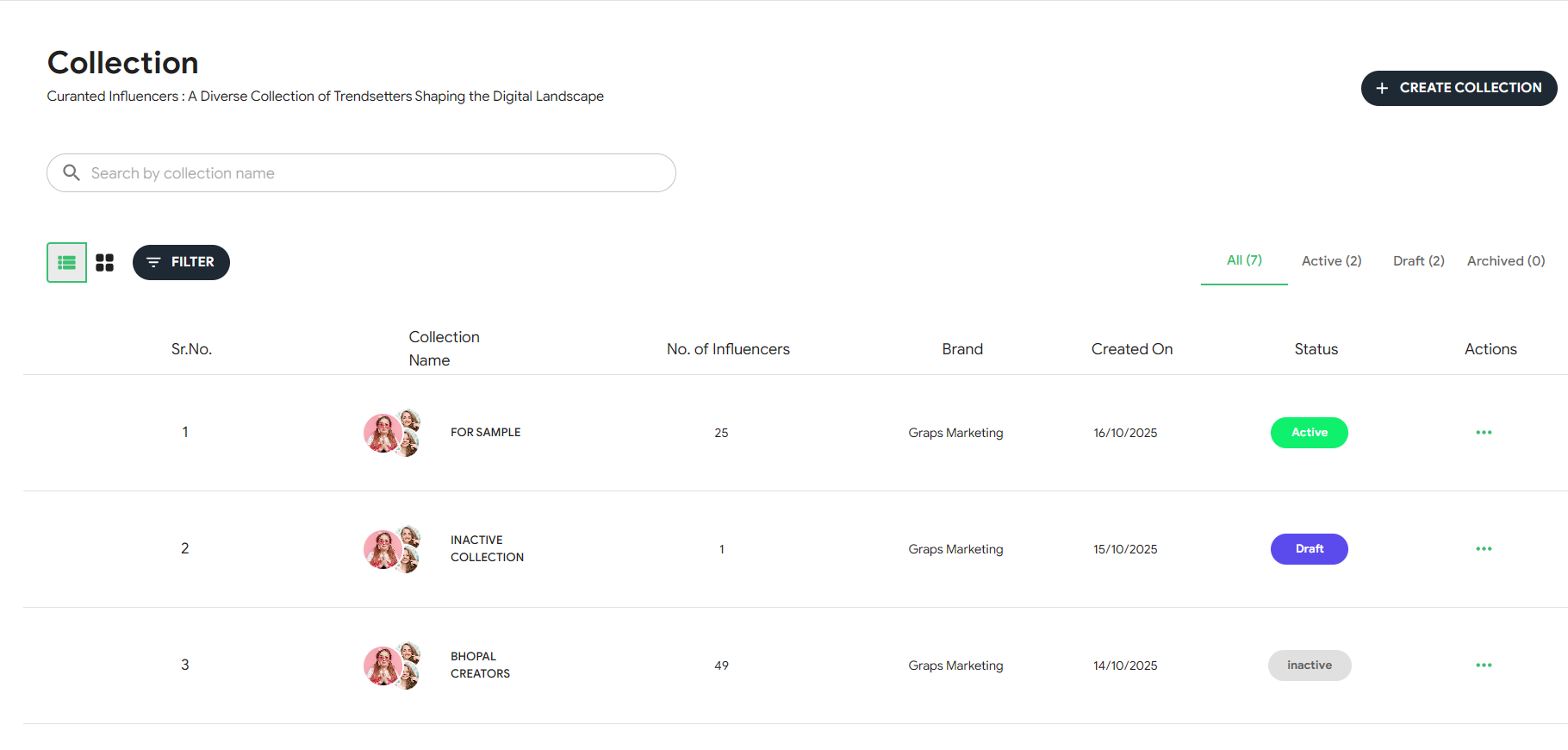Switch to grid view layout
The width and height of the screenshot is (1568, 750).
[104, 262]
